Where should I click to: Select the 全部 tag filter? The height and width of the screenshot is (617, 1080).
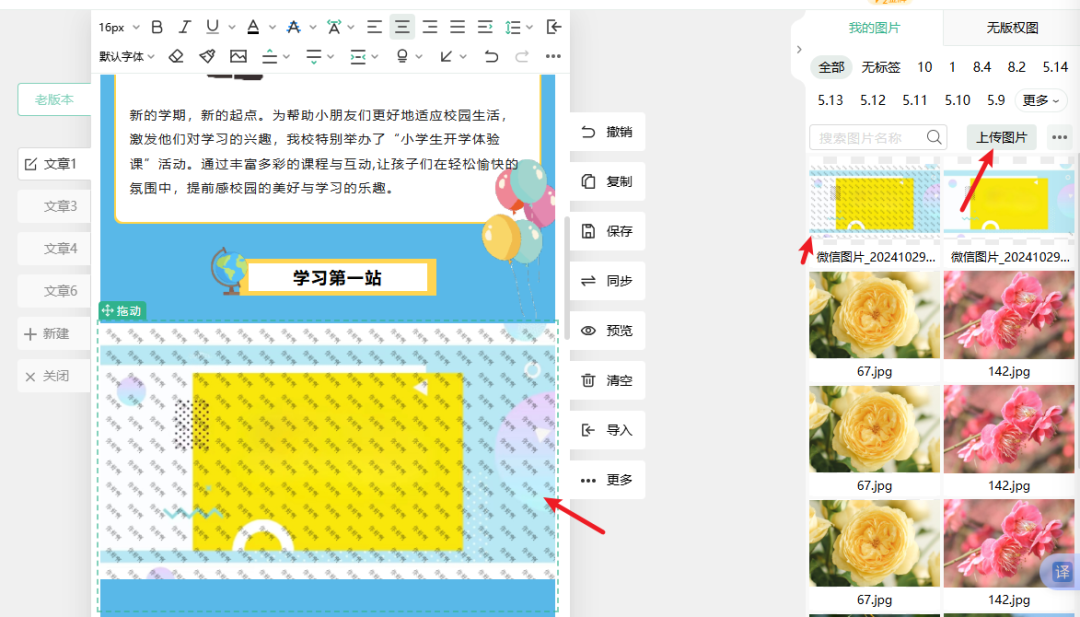[x=831, y=67]
